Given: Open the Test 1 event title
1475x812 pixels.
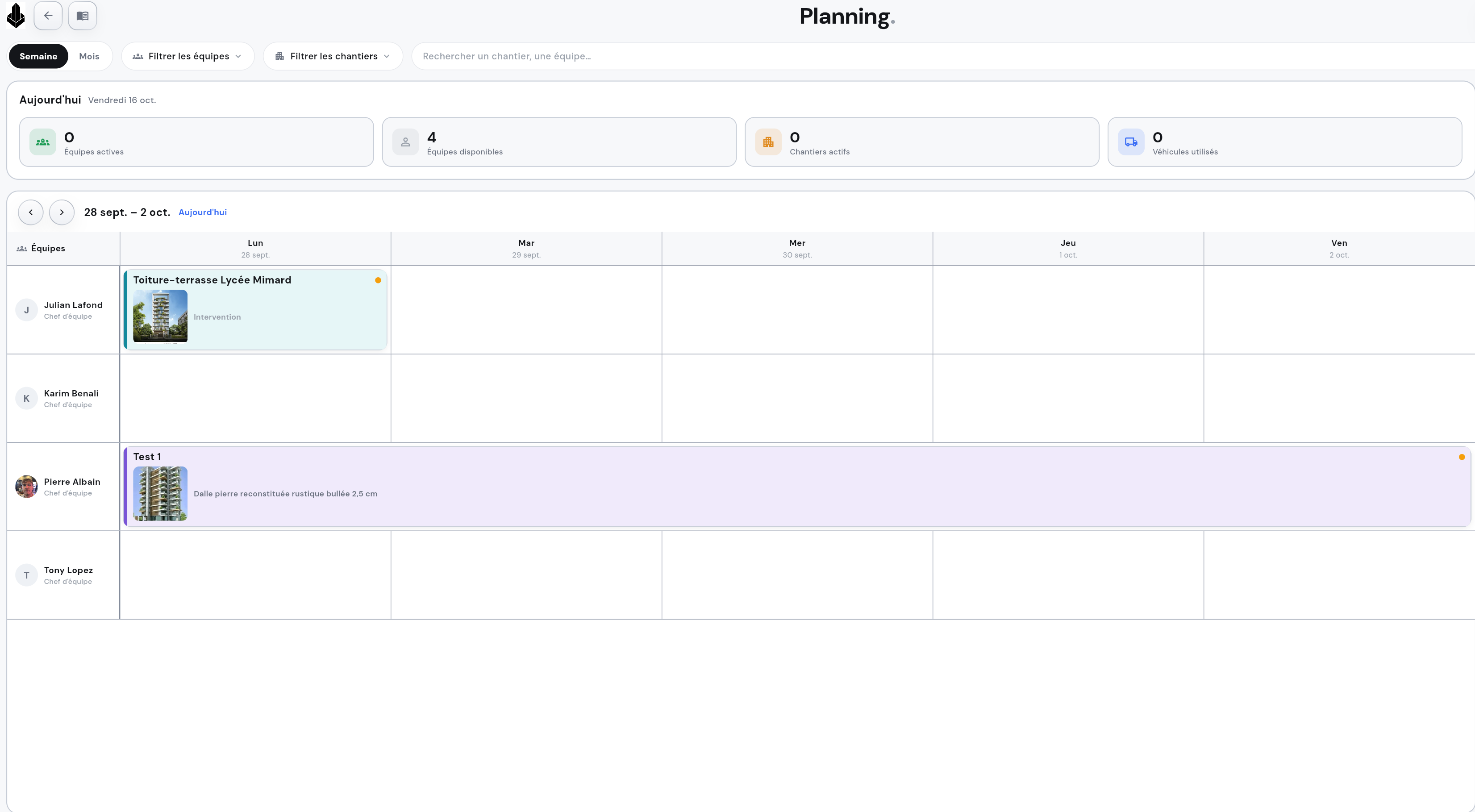Looking at the screenshot, I should coord(147,457).
